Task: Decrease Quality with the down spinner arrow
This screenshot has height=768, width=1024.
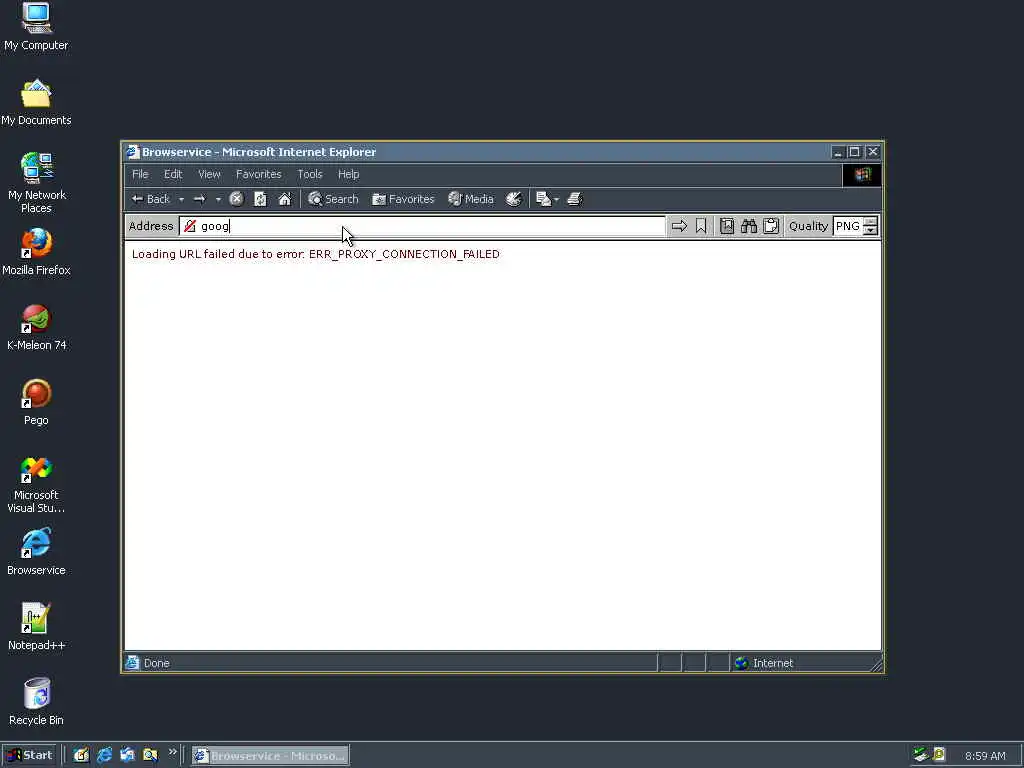Action: tap(871, 231)
